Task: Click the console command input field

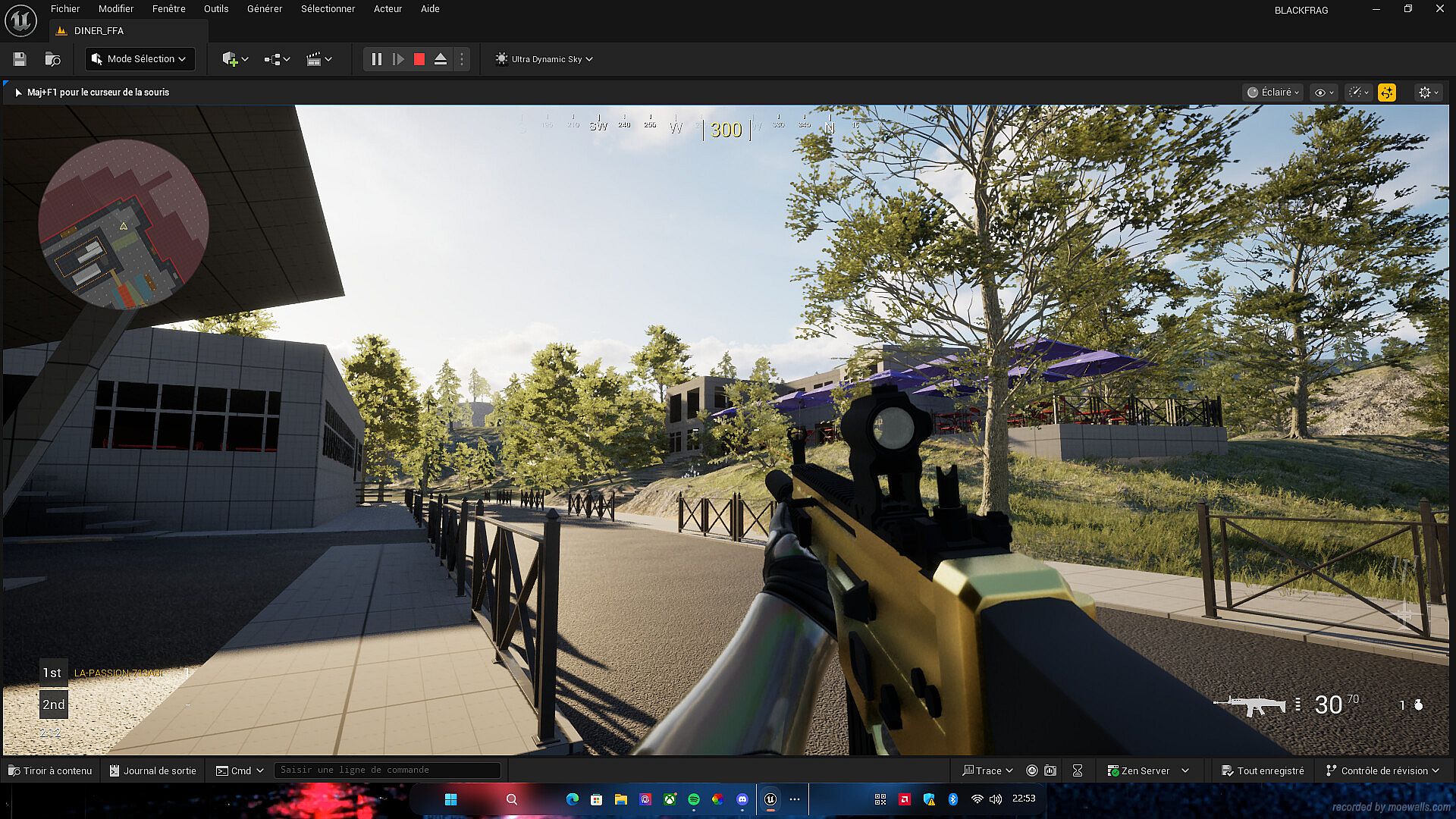Action: (387, 770)
